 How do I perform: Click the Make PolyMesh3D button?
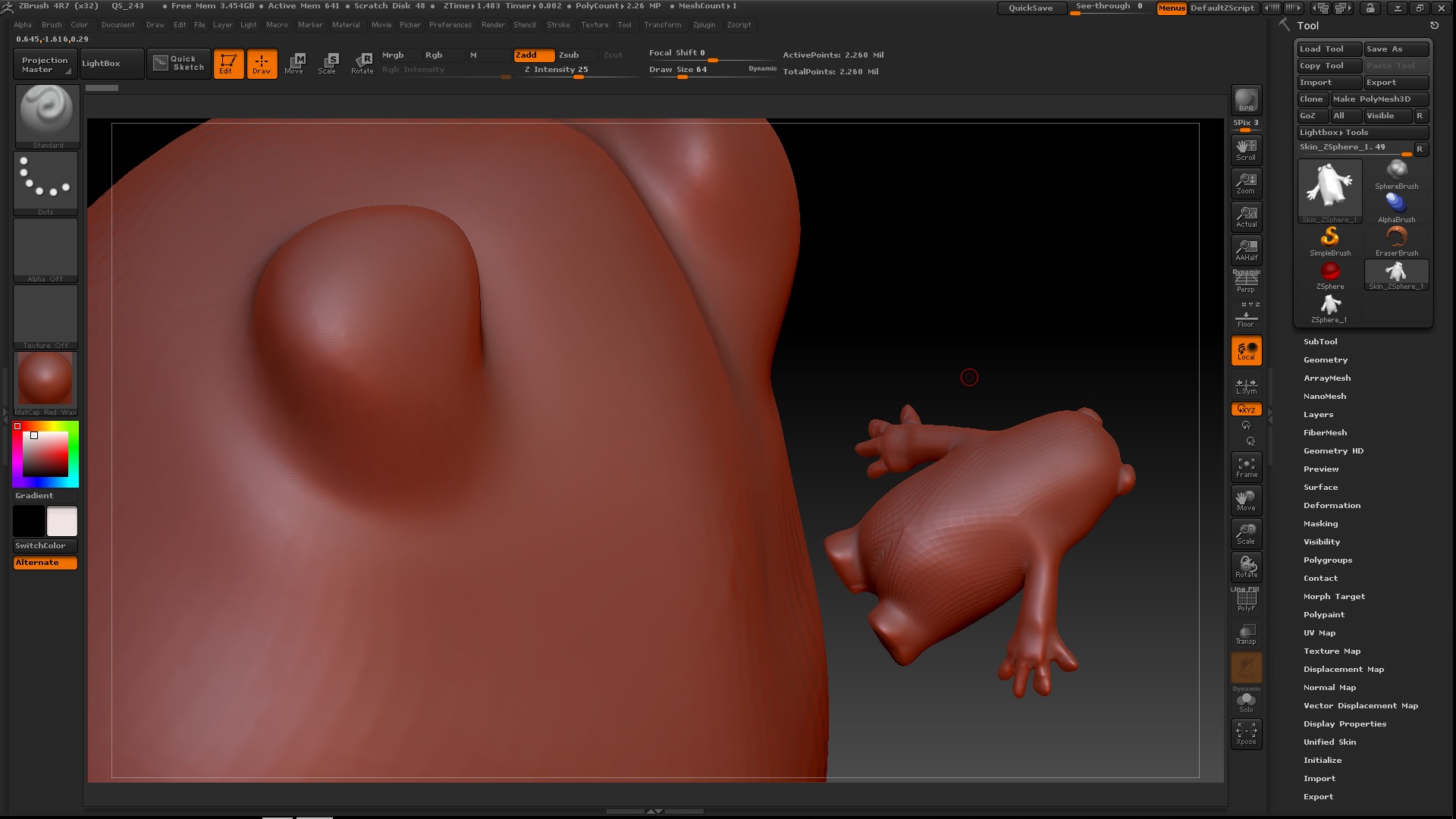pos(1379,99)
